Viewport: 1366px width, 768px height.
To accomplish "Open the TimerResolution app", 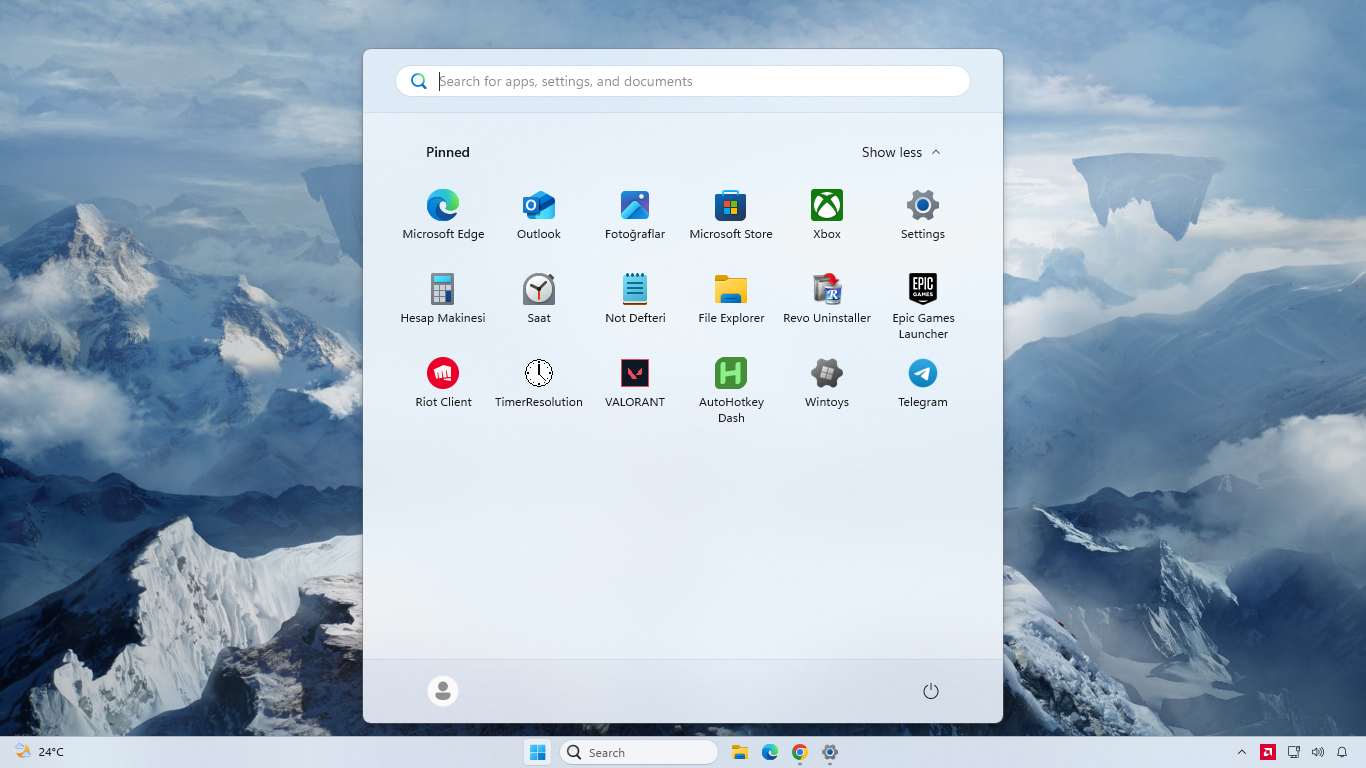I will pos(539,383).
